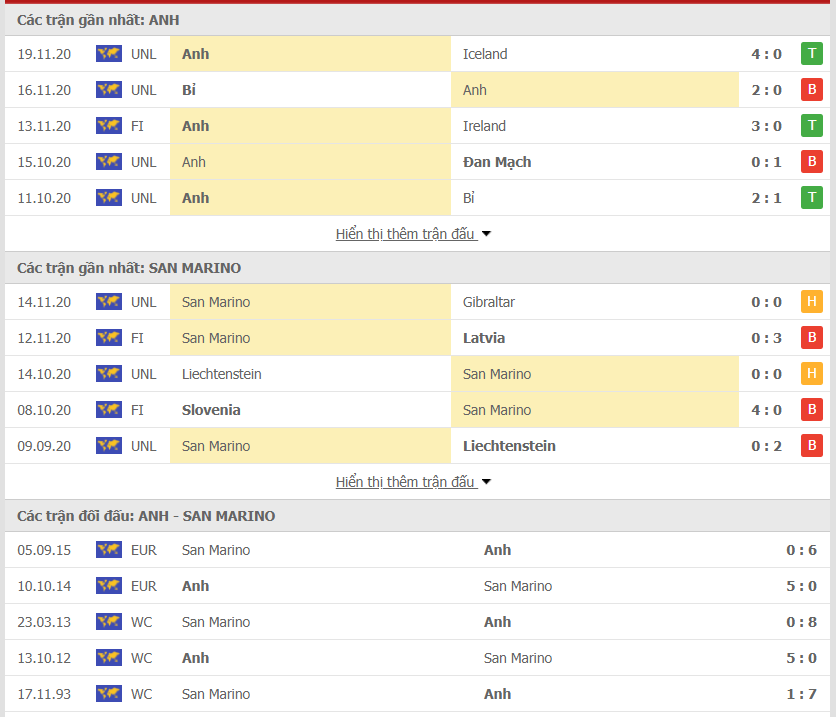This screenshot has width=836, height=717.
Task: Click the EUR flag icon on the 05.09.15 row
Action: point(108,550)
